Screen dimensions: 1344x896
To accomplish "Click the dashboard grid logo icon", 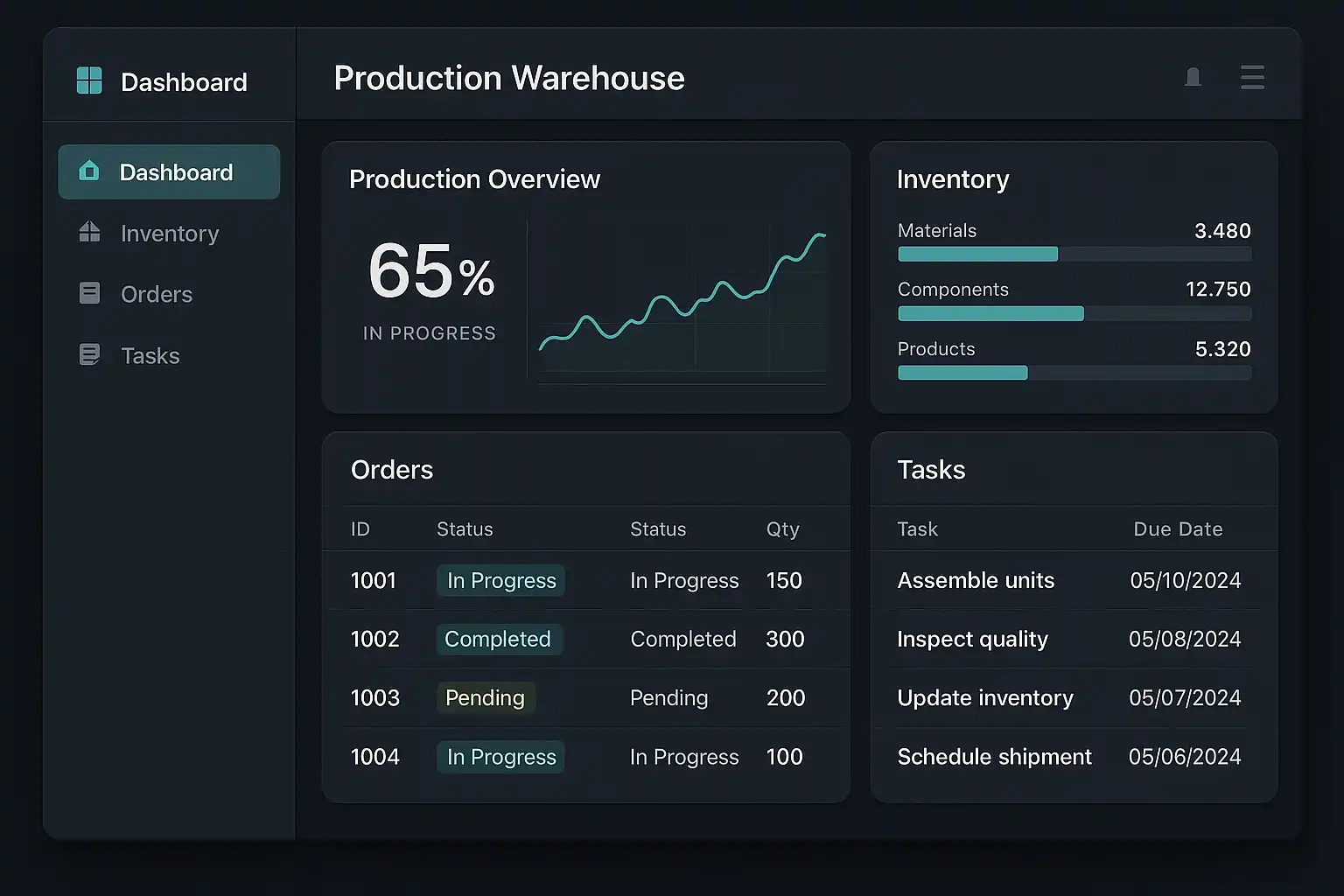I will tap(89, 80).
